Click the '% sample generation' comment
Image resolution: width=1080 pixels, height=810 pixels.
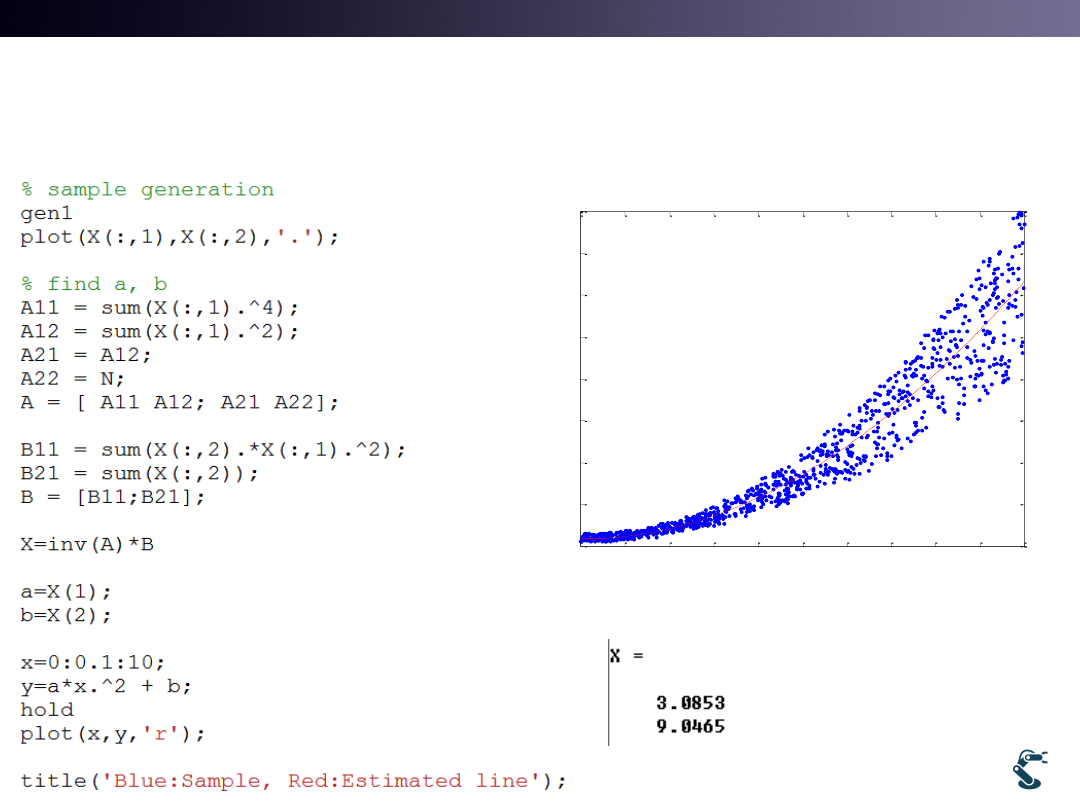[147, 190]
